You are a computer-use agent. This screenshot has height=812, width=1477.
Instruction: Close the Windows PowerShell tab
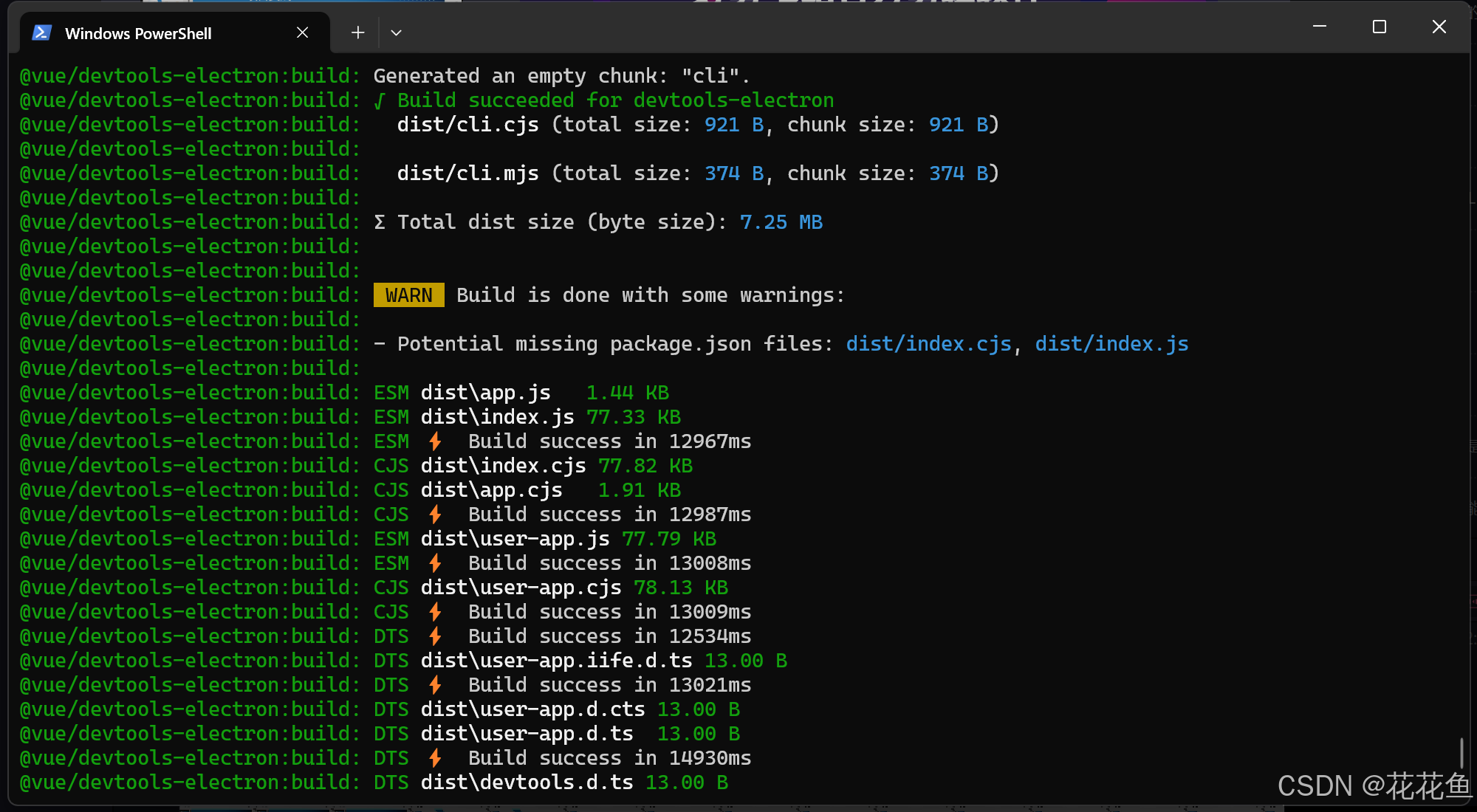coord(302,32)
